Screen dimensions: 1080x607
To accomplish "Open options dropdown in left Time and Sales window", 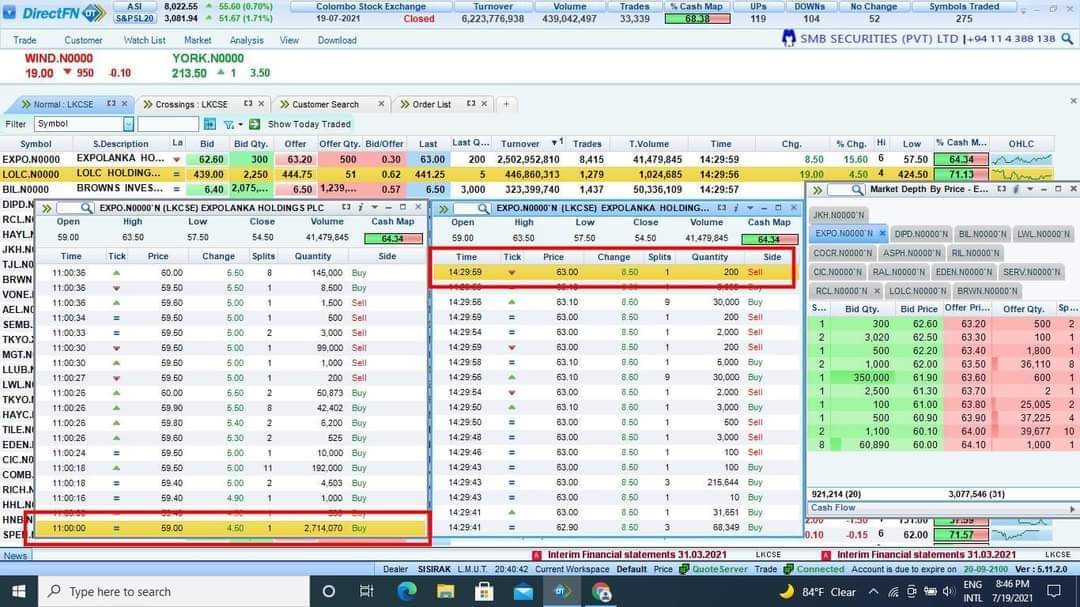I will point(375,207).
